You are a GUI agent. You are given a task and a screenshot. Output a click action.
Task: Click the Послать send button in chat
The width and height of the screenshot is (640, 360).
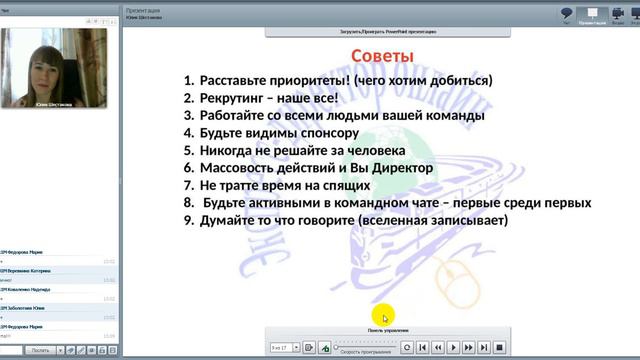[x=40, y=350]
